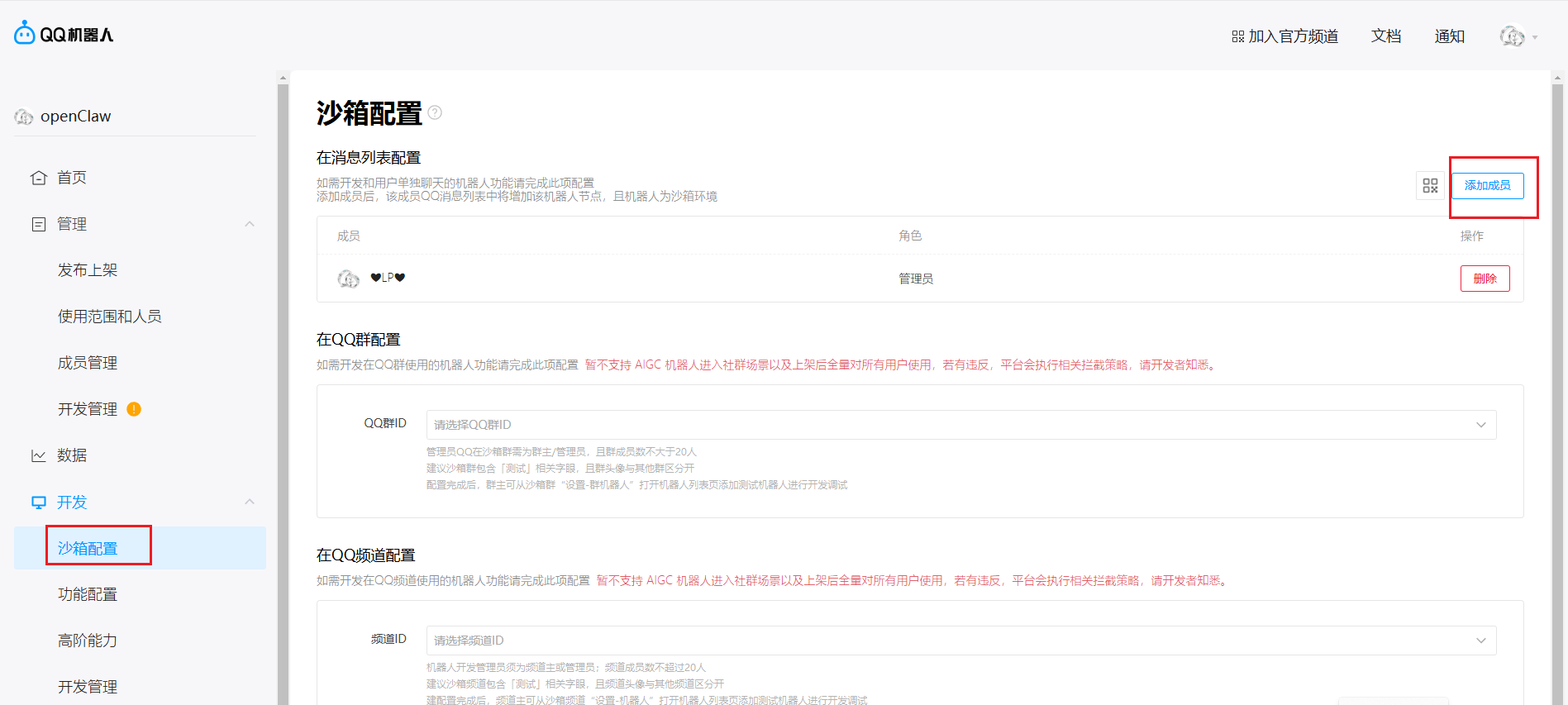This screenshot has height=705, width=1568.
Task: Open the QQ群ID dropdown
Action: click(961, 425)
